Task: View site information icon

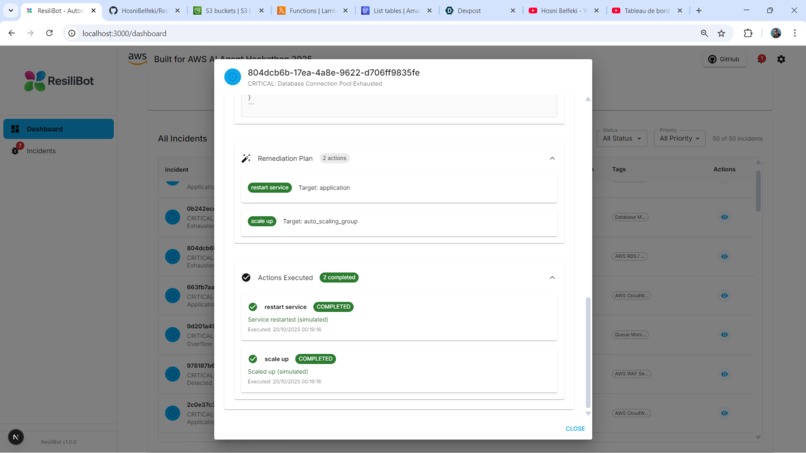Action: (x=72, y=33)
